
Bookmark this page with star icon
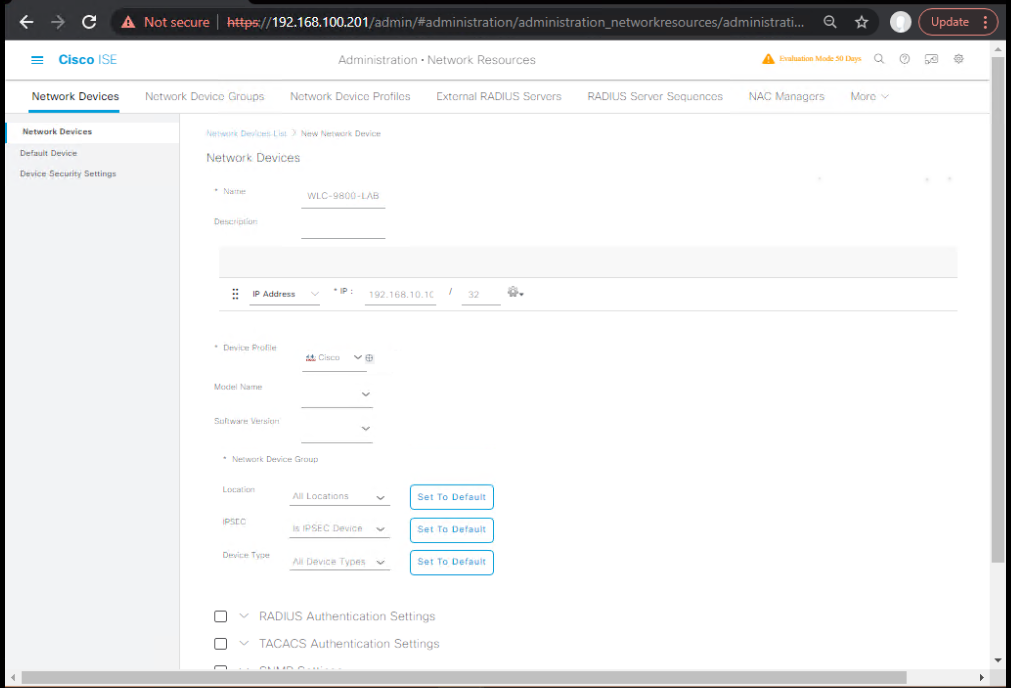pyautogui.click(x=861, y=22)
